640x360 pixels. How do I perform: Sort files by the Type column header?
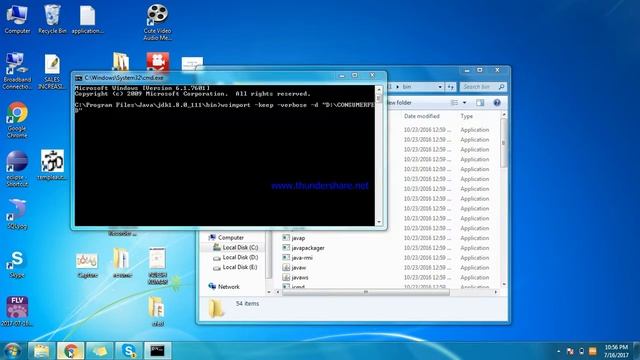pos(467,116)
